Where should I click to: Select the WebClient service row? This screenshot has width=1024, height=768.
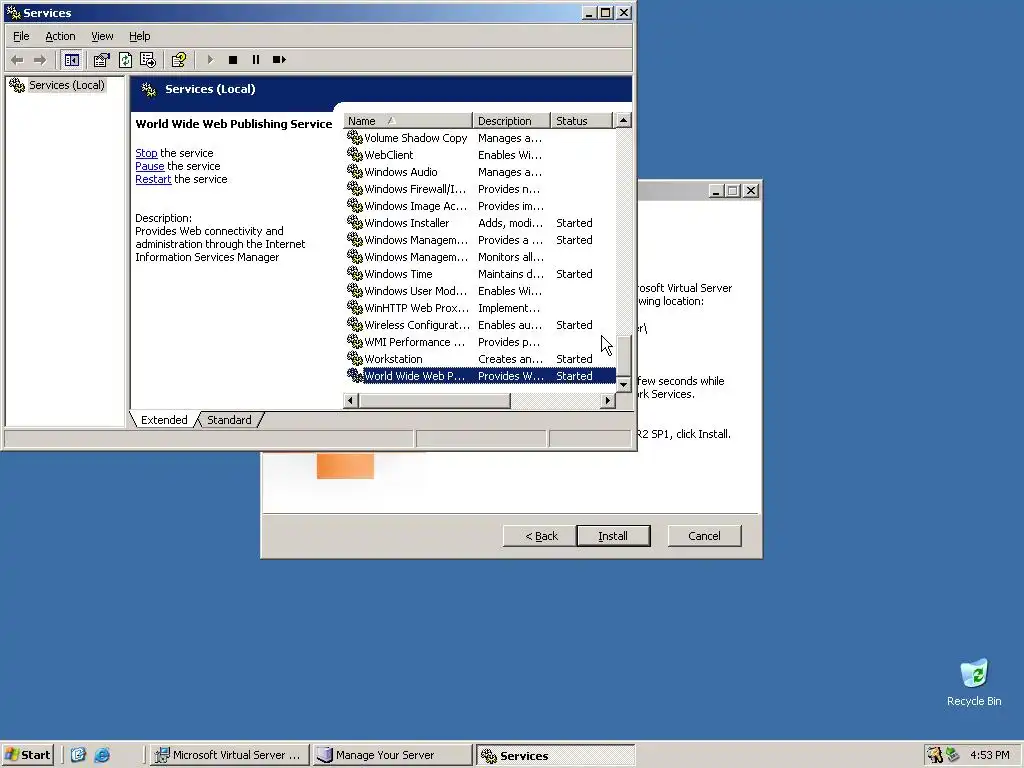click(480, 155)
